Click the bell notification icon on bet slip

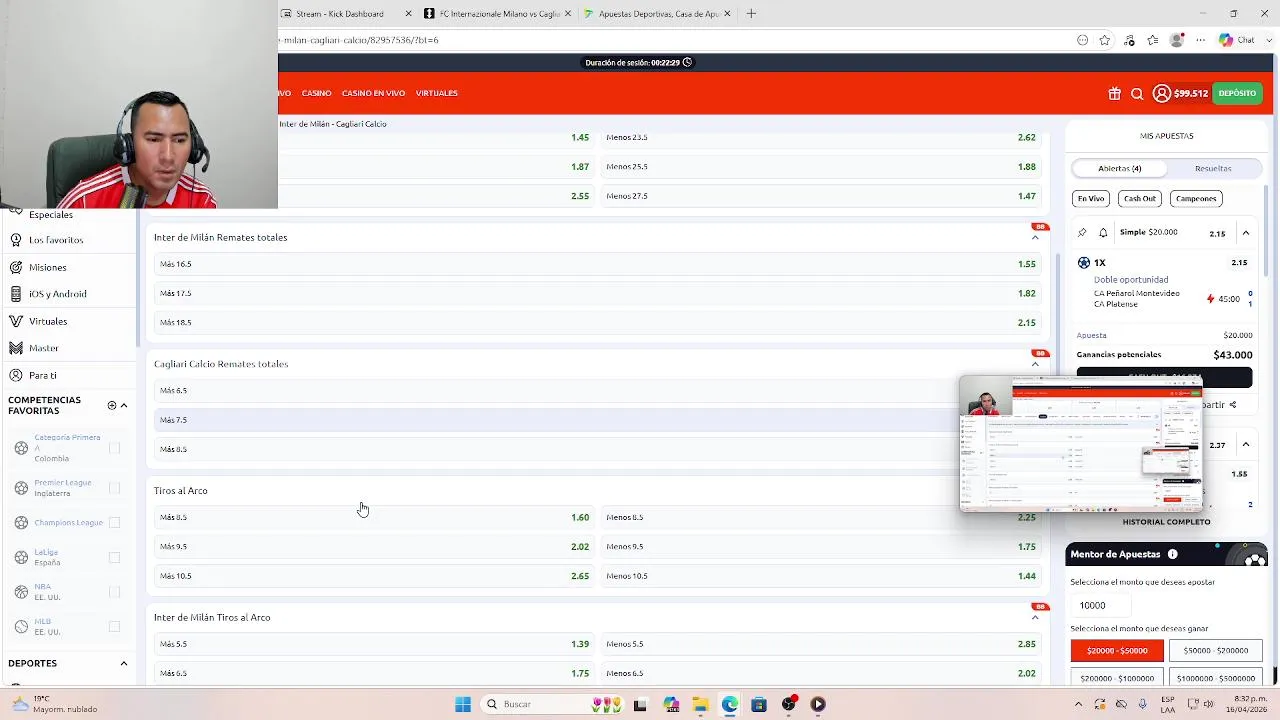1103,232
